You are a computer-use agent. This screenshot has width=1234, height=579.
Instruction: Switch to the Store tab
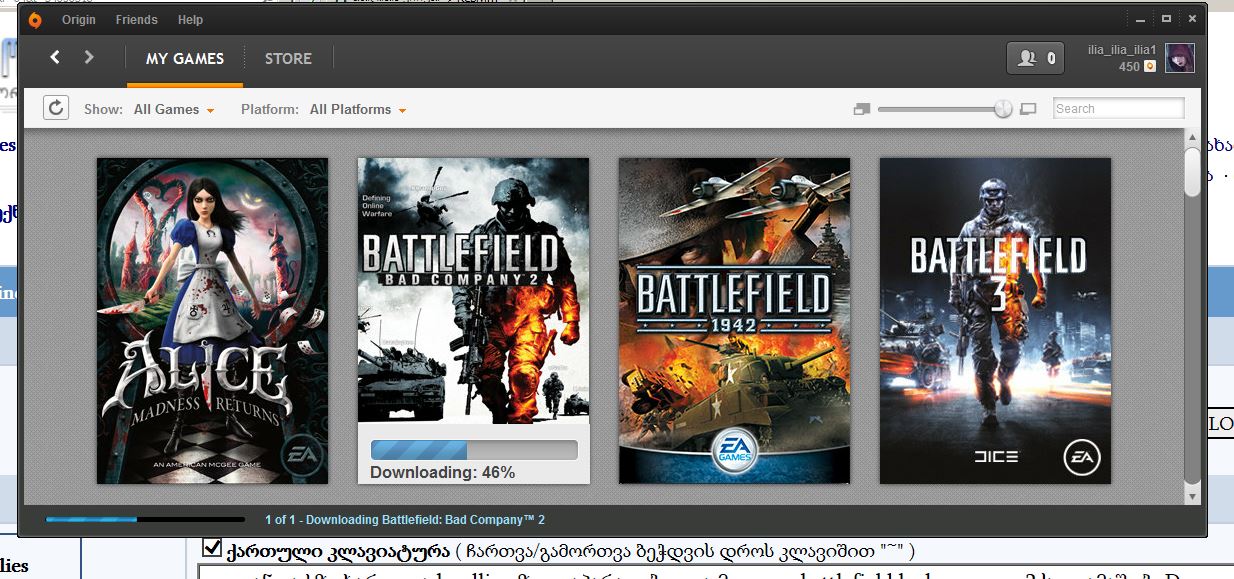coord(288,59)
